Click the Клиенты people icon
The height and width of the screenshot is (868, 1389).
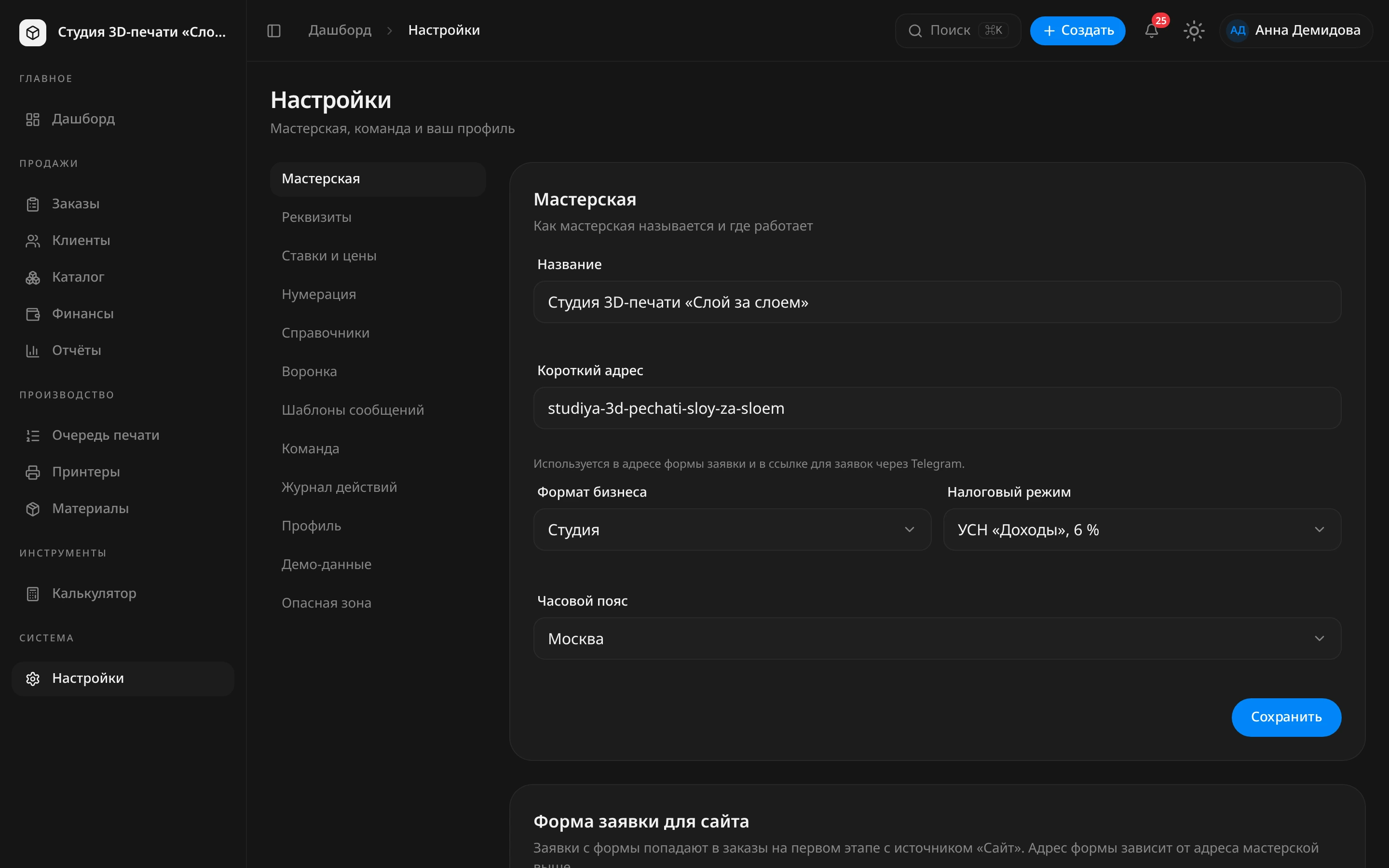(33, 241)
